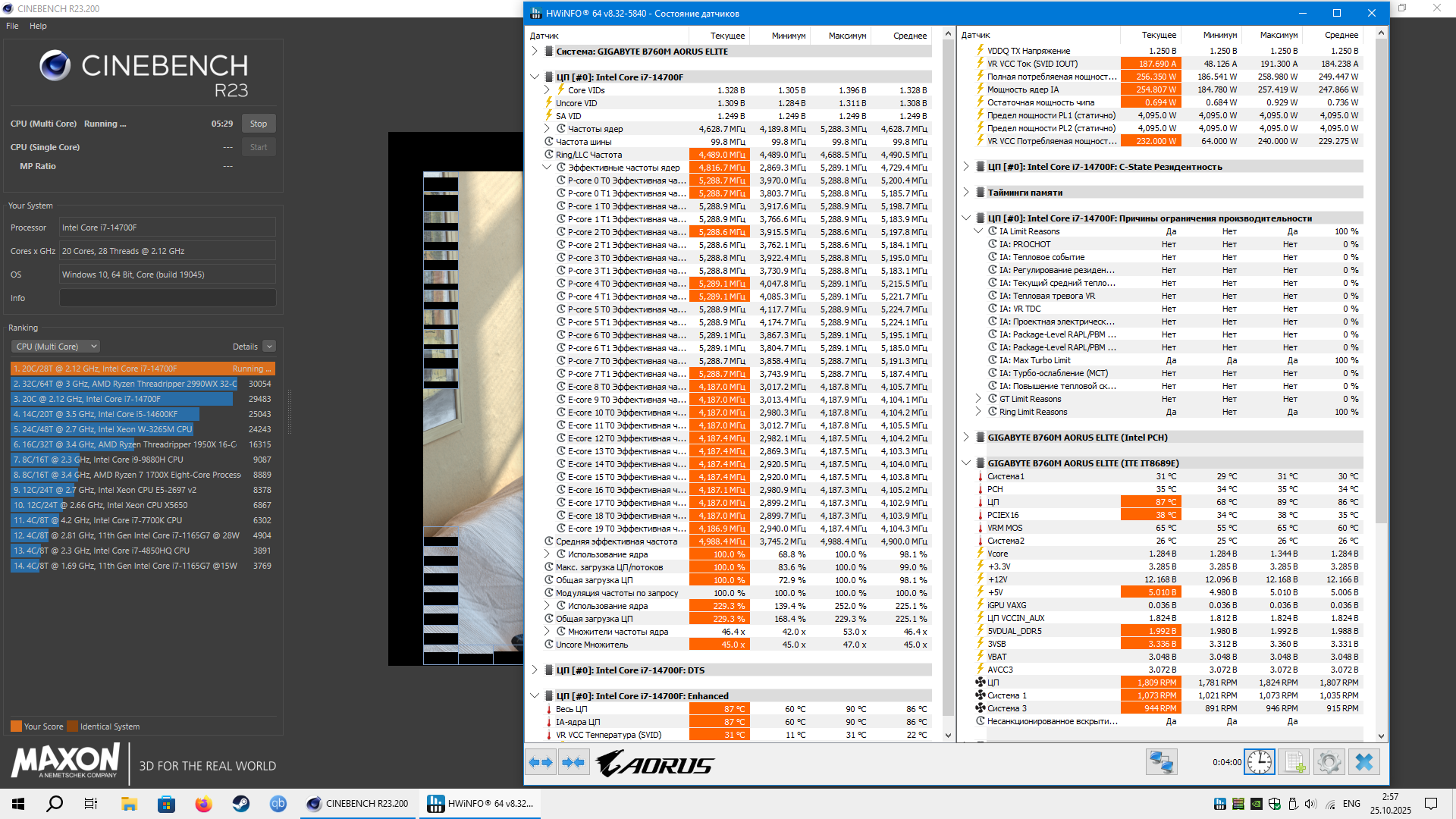
Task: Open Firefox from the taskbar
Action: coord(203,804)
